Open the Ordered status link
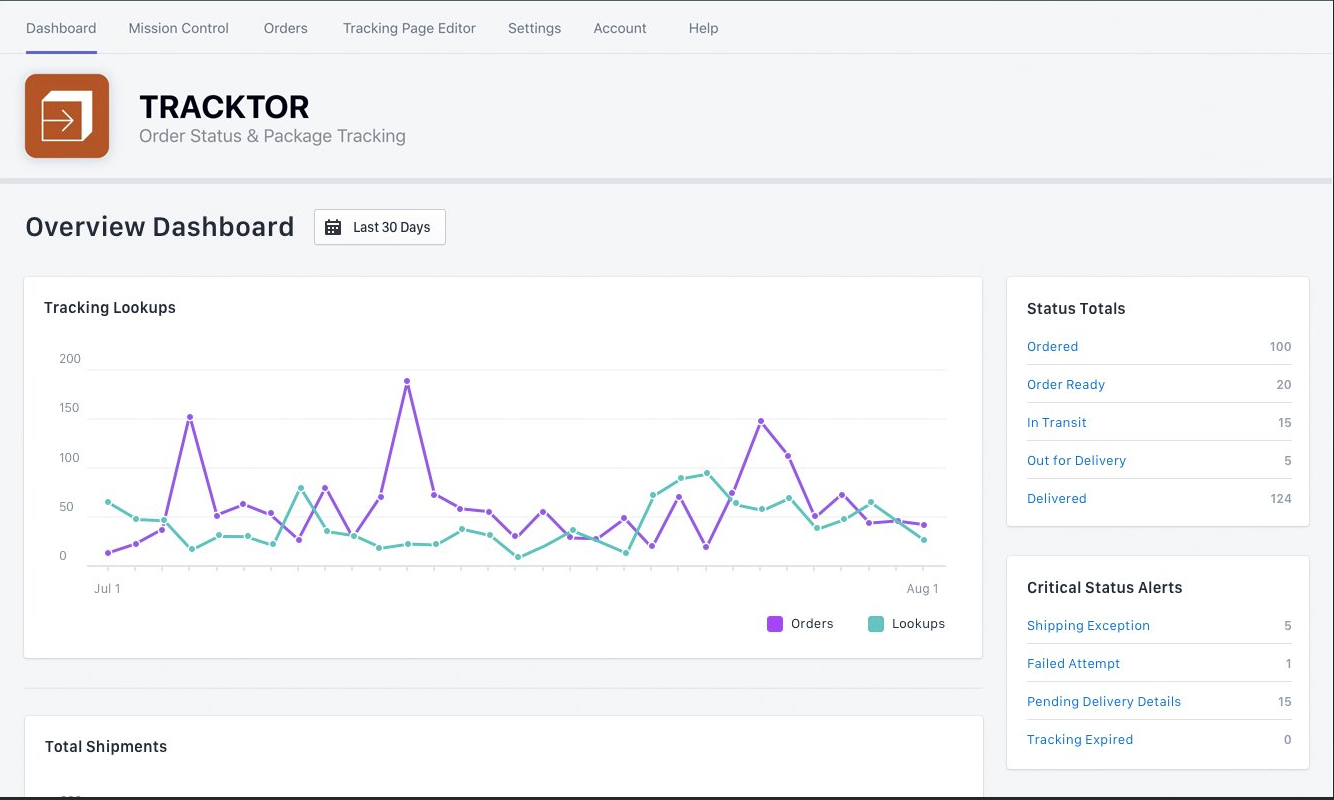Image resolution: width=1334 pixels, height=800 pixels. pos(1052,347)
